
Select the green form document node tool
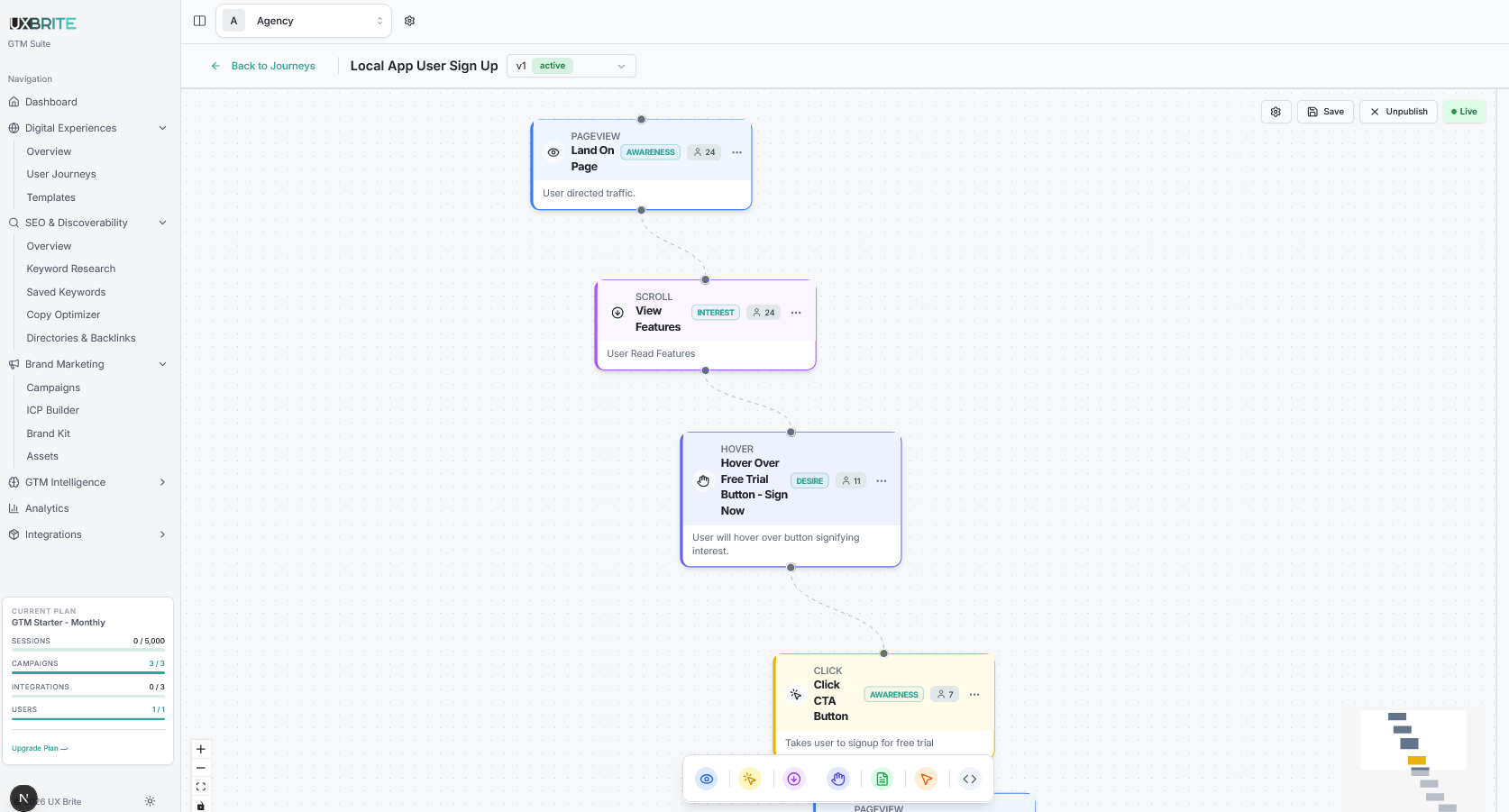point(883,779)
